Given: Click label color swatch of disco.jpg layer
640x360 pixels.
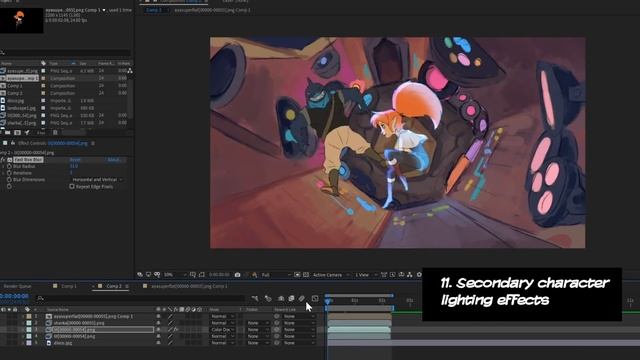Looking at the screenshot, I should (29, 343).
